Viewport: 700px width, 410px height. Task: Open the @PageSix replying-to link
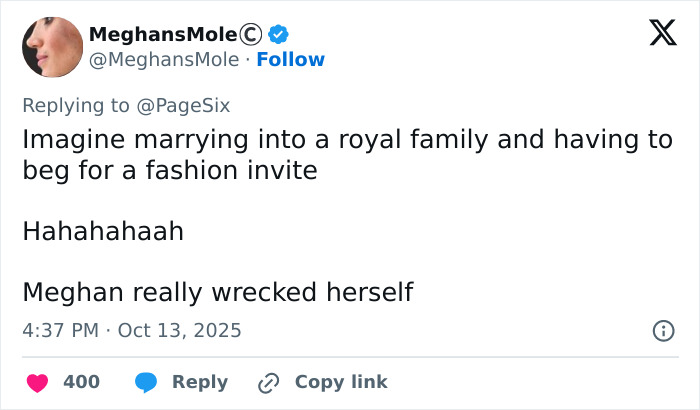(x=183, y=103)
